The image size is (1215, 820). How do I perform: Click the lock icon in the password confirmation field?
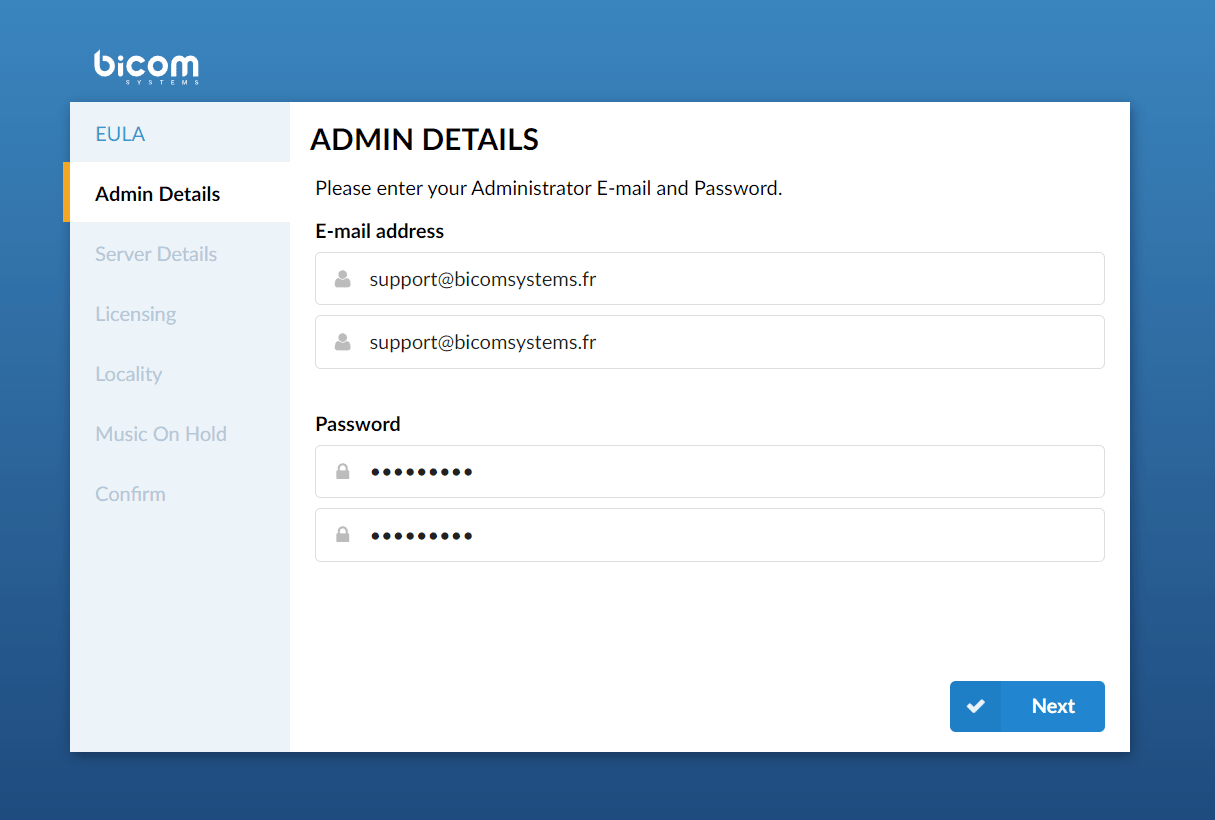point(342,535)
